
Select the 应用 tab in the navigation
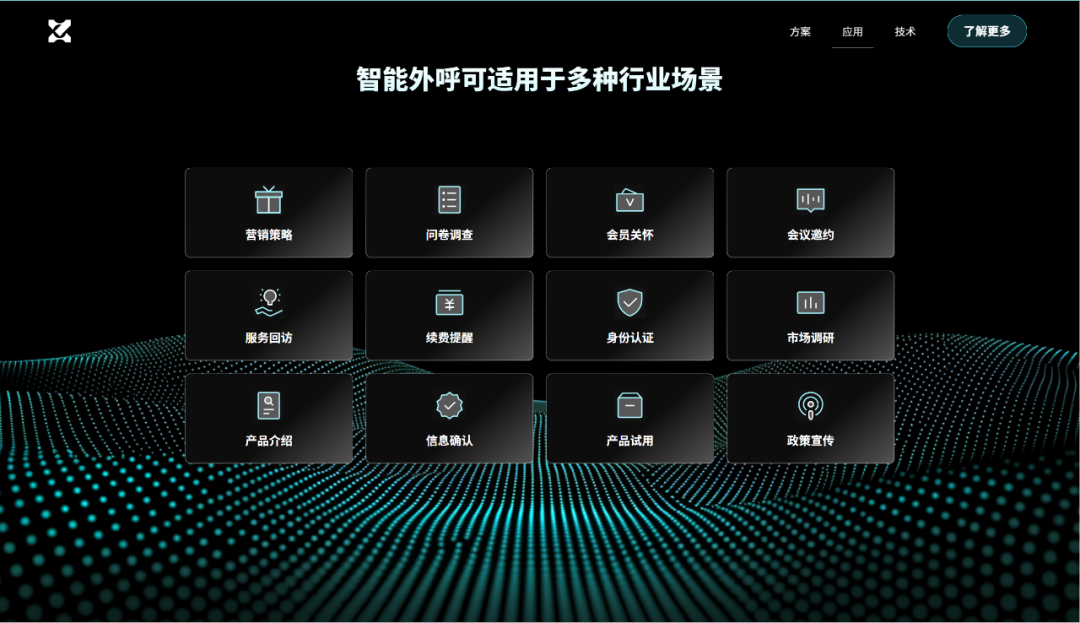pos(853,31)
